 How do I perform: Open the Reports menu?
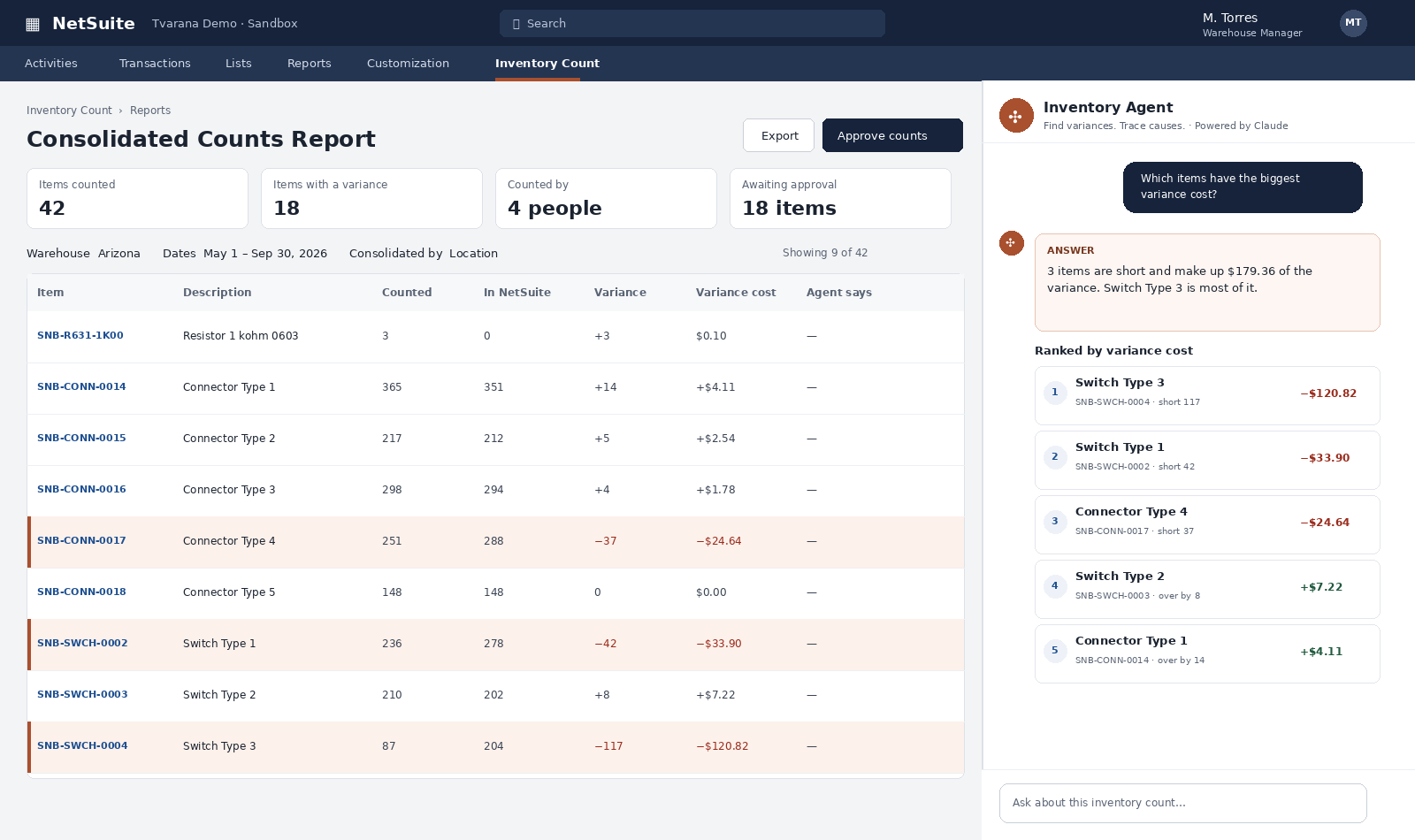(x=310, y=64)
